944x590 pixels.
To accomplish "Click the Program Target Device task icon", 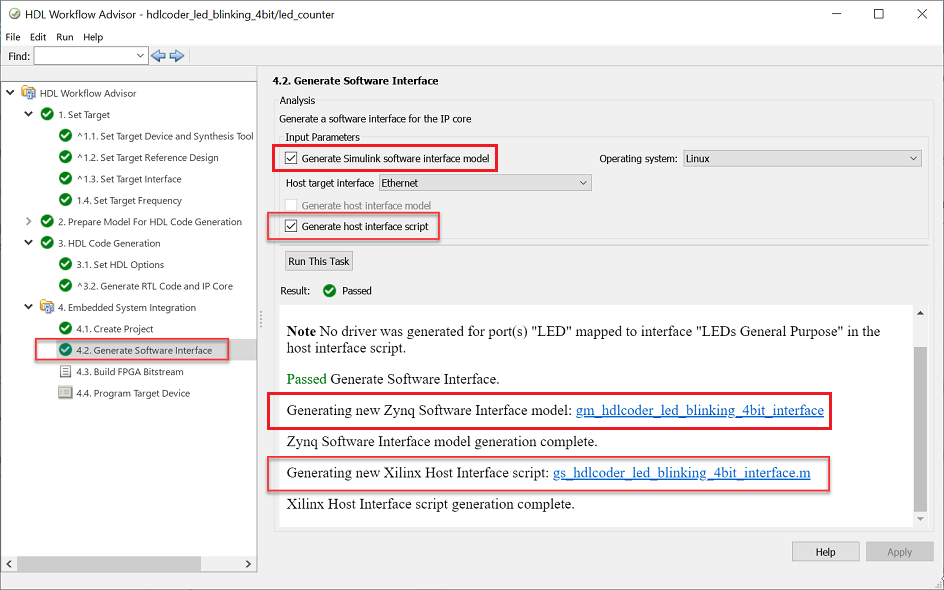I will click(66, 393).
